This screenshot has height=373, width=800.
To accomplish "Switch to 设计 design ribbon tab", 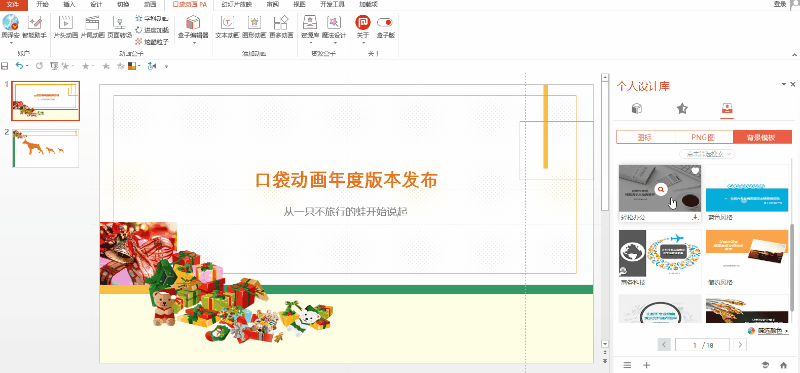I will [95, 4].
